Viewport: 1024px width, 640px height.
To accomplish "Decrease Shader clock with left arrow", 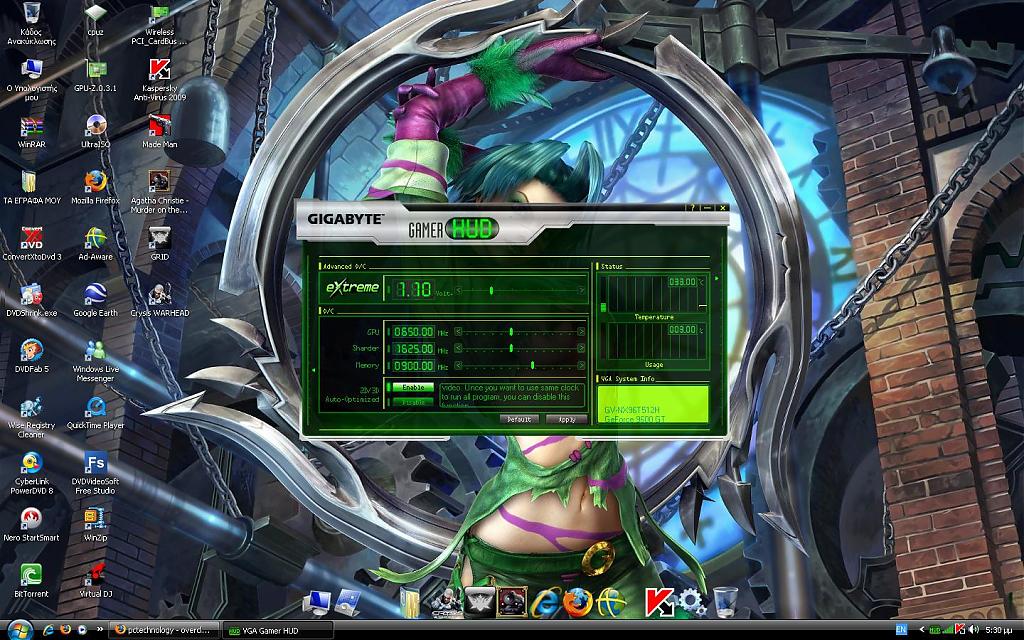I will 459,349.
